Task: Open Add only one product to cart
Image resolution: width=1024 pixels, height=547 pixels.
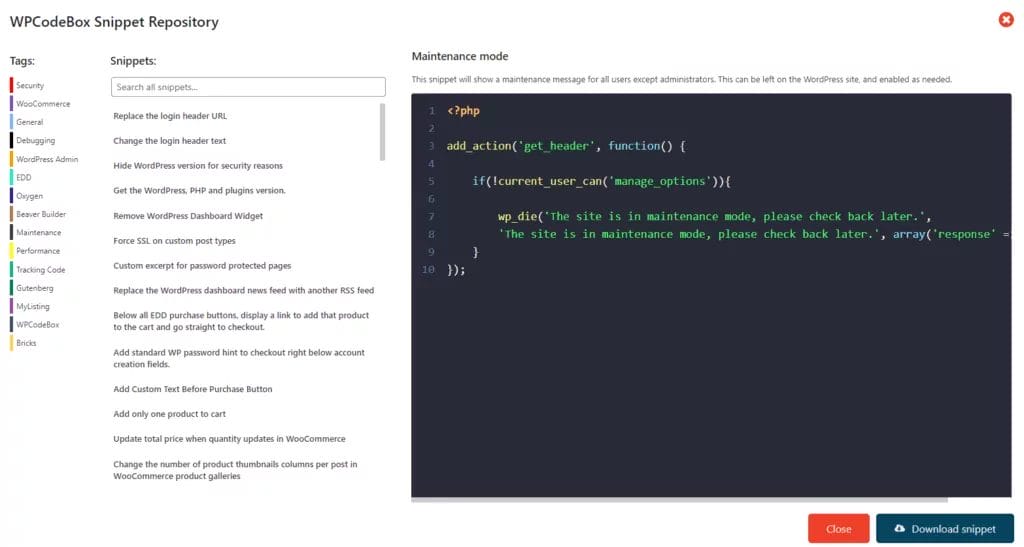Action: point(170,414)
